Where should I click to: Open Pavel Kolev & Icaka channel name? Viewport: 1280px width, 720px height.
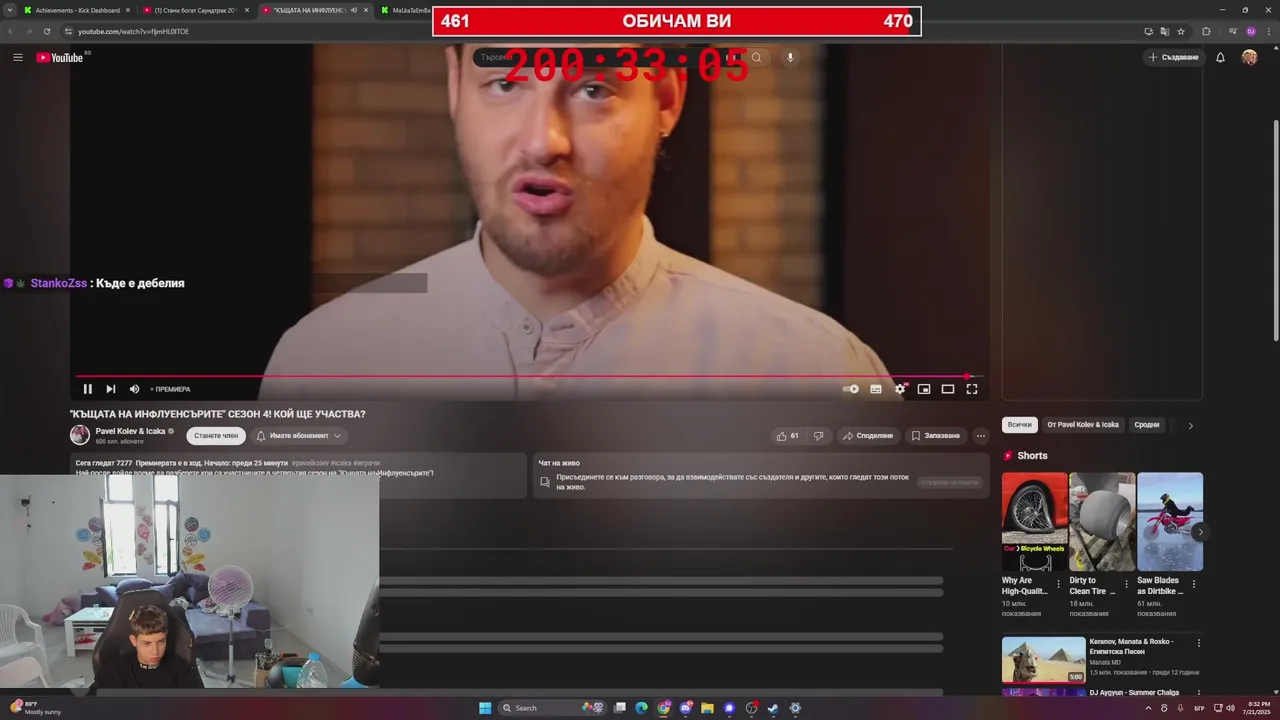(130, 431)
